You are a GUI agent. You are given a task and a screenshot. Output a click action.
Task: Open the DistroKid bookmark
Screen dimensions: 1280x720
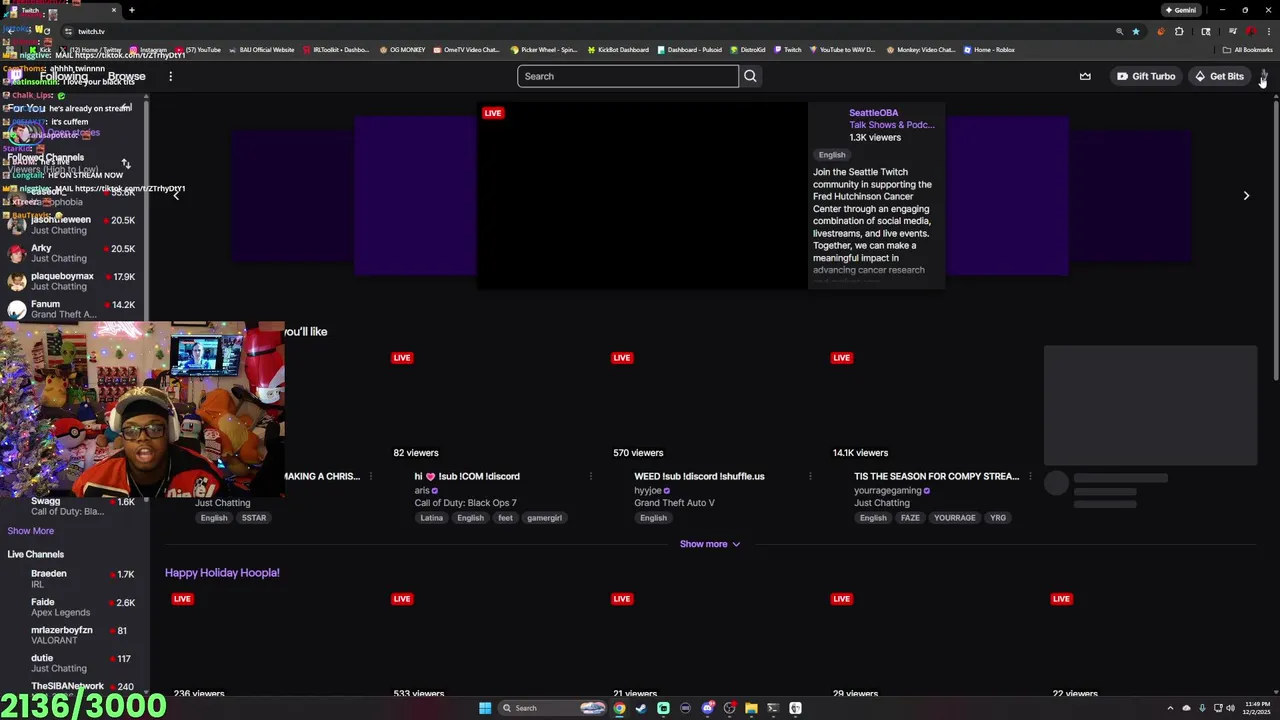click(748, 49)
